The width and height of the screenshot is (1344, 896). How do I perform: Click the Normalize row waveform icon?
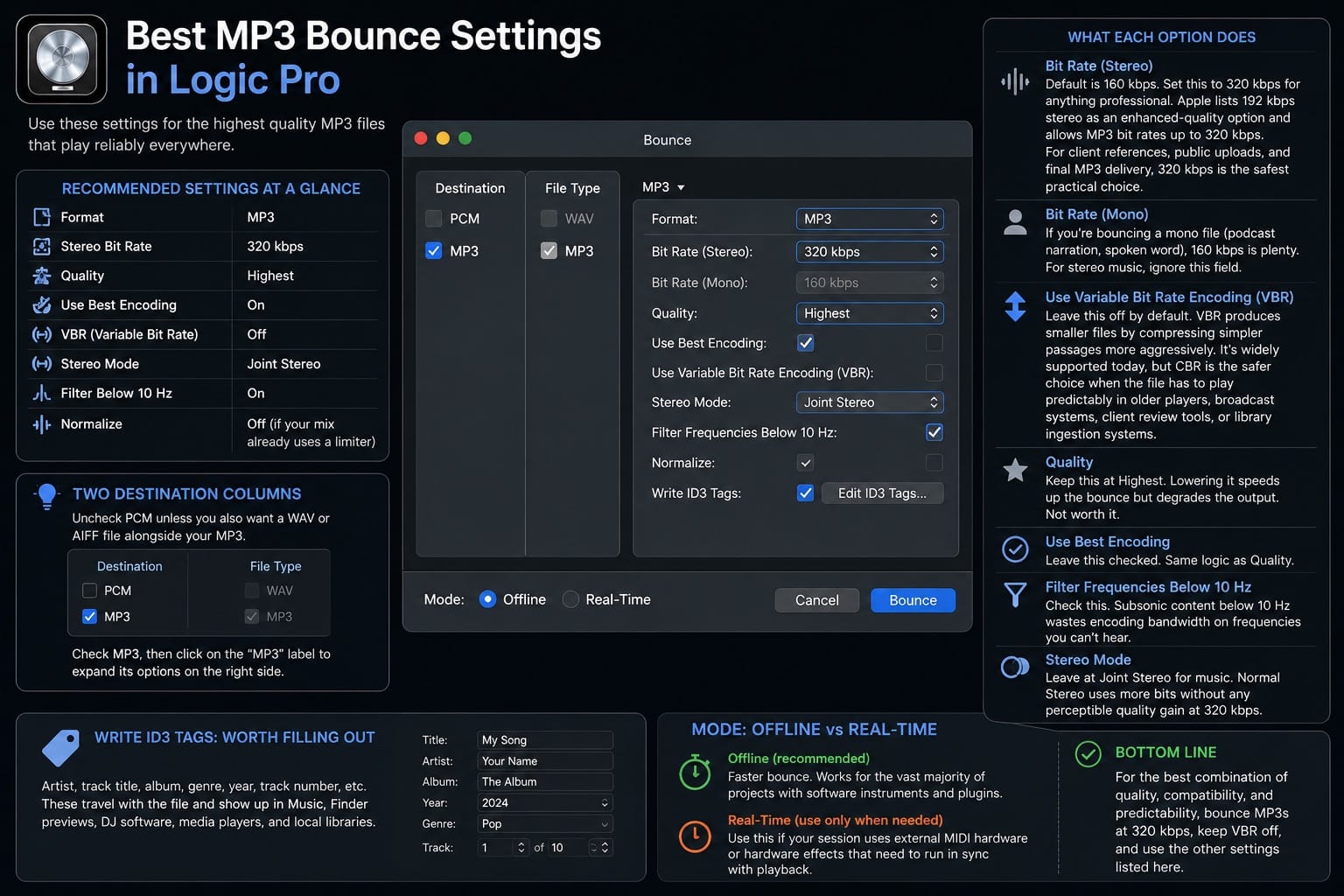[41, 424]
